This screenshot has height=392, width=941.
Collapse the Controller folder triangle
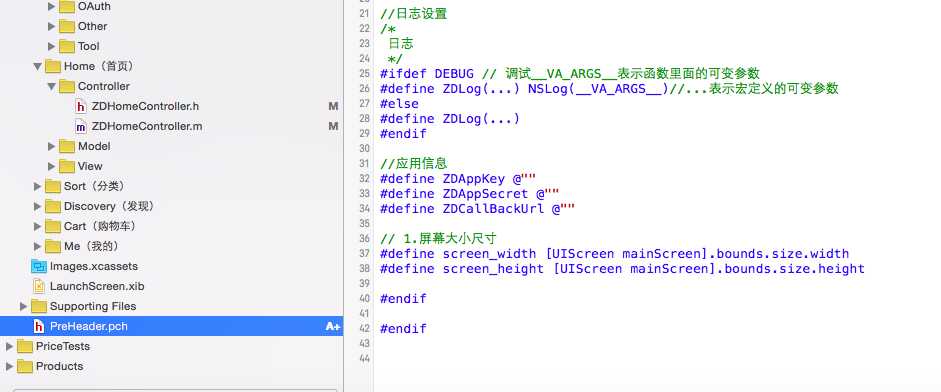(x=52, y=86)
